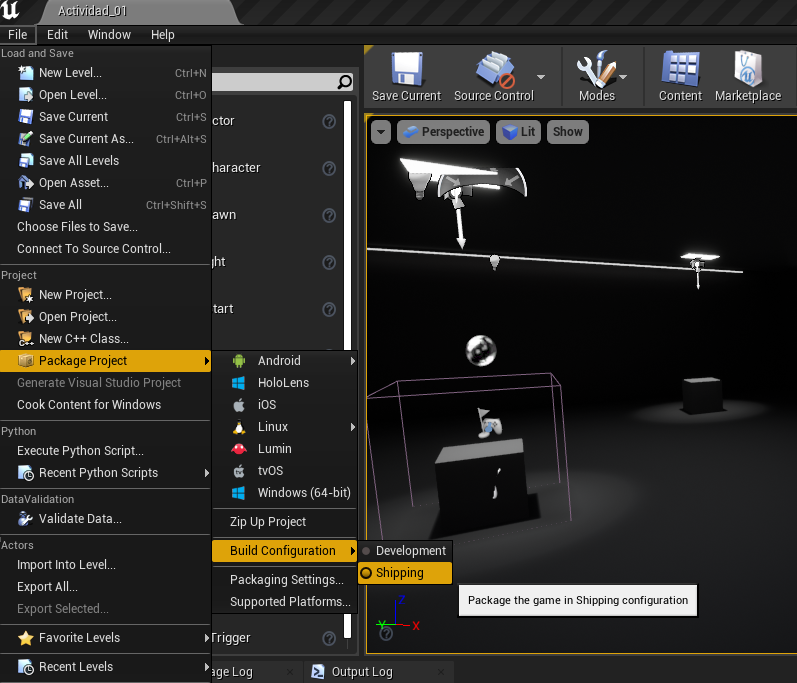Click the help icon beside 'haracter' row

pyautogui.click(x=329, y=168)
